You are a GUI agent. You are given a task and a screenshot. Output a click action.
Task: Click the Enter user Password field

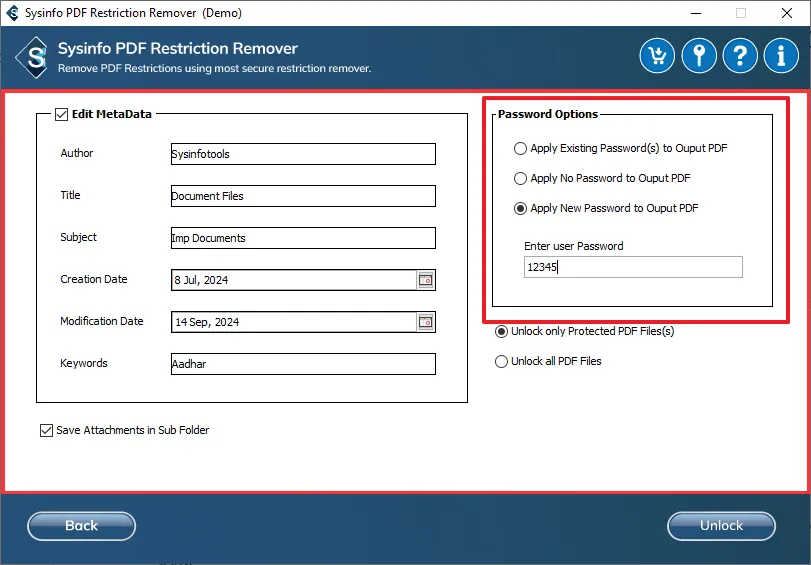coord(633,267)
